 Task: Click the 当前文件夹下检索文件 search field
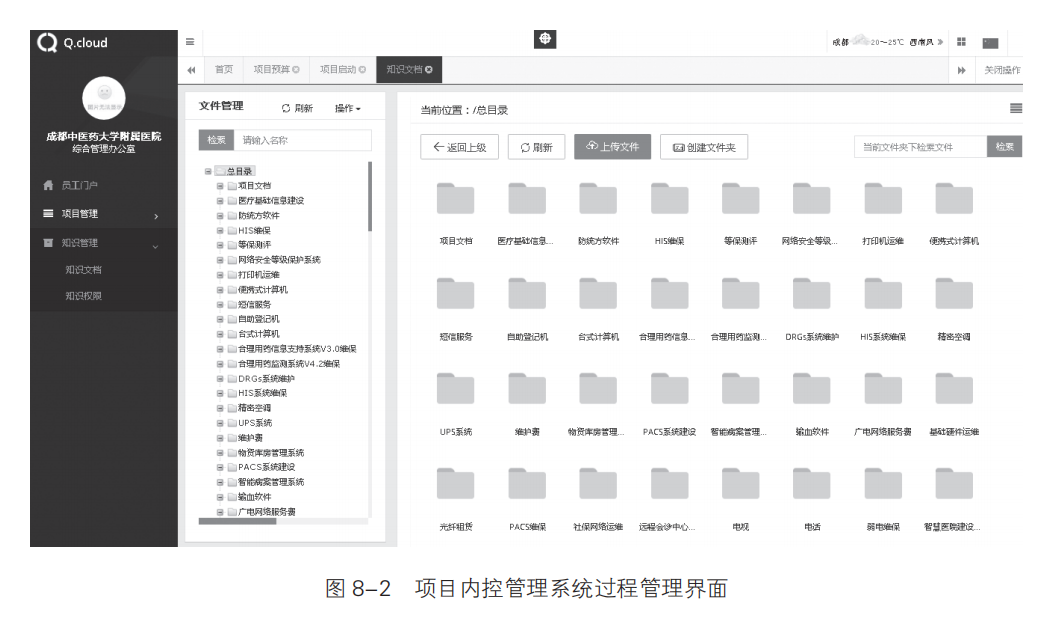click(920, 147)
